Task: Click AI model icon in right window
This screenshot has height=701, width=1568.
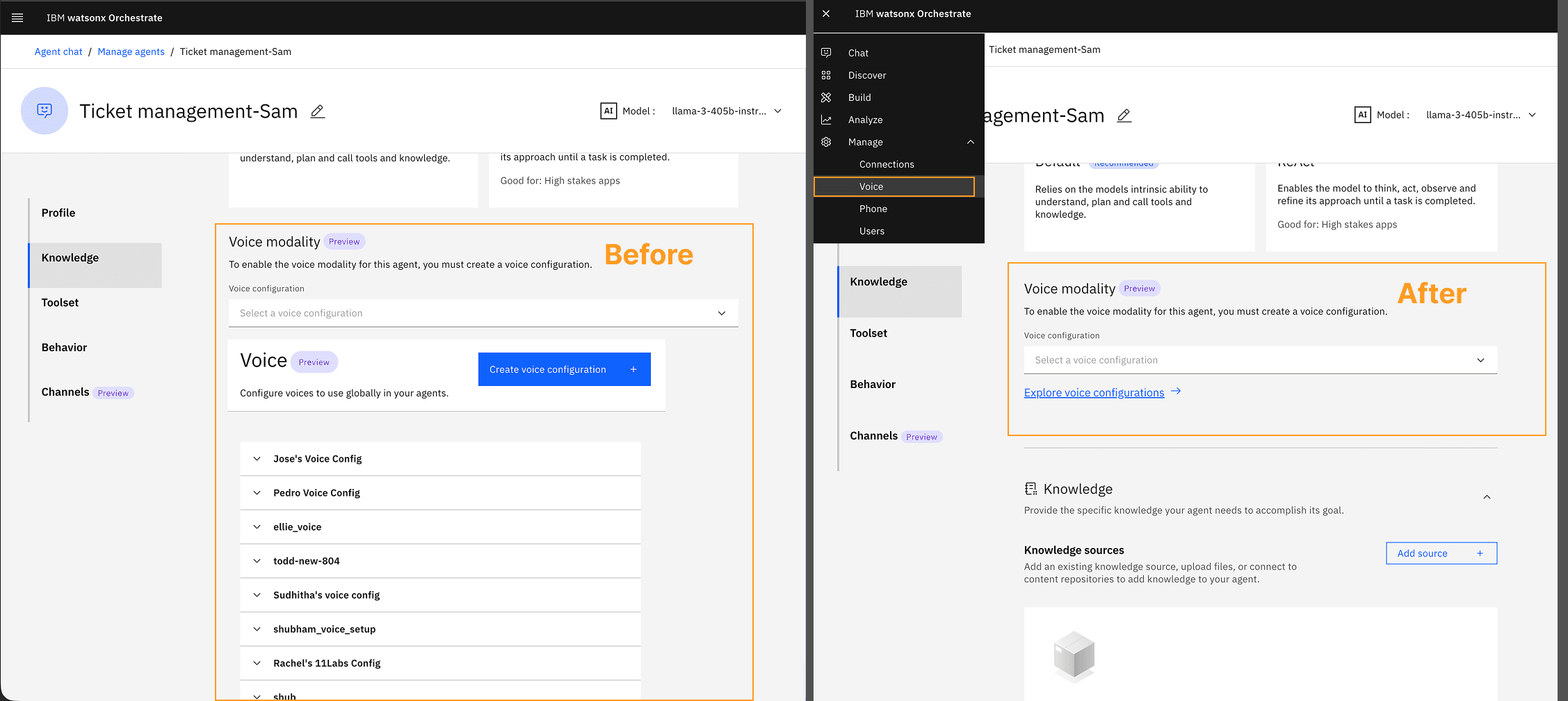Action: coord(1363,115)
